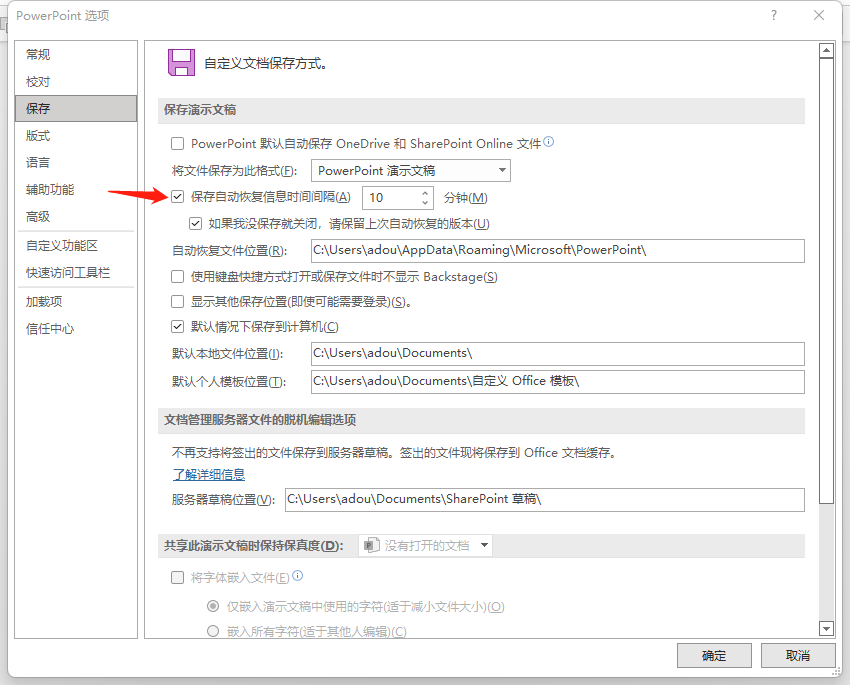Click the 保存演示文稿 section heading
This screenshot has width=850, height=685.
[200, 110]
